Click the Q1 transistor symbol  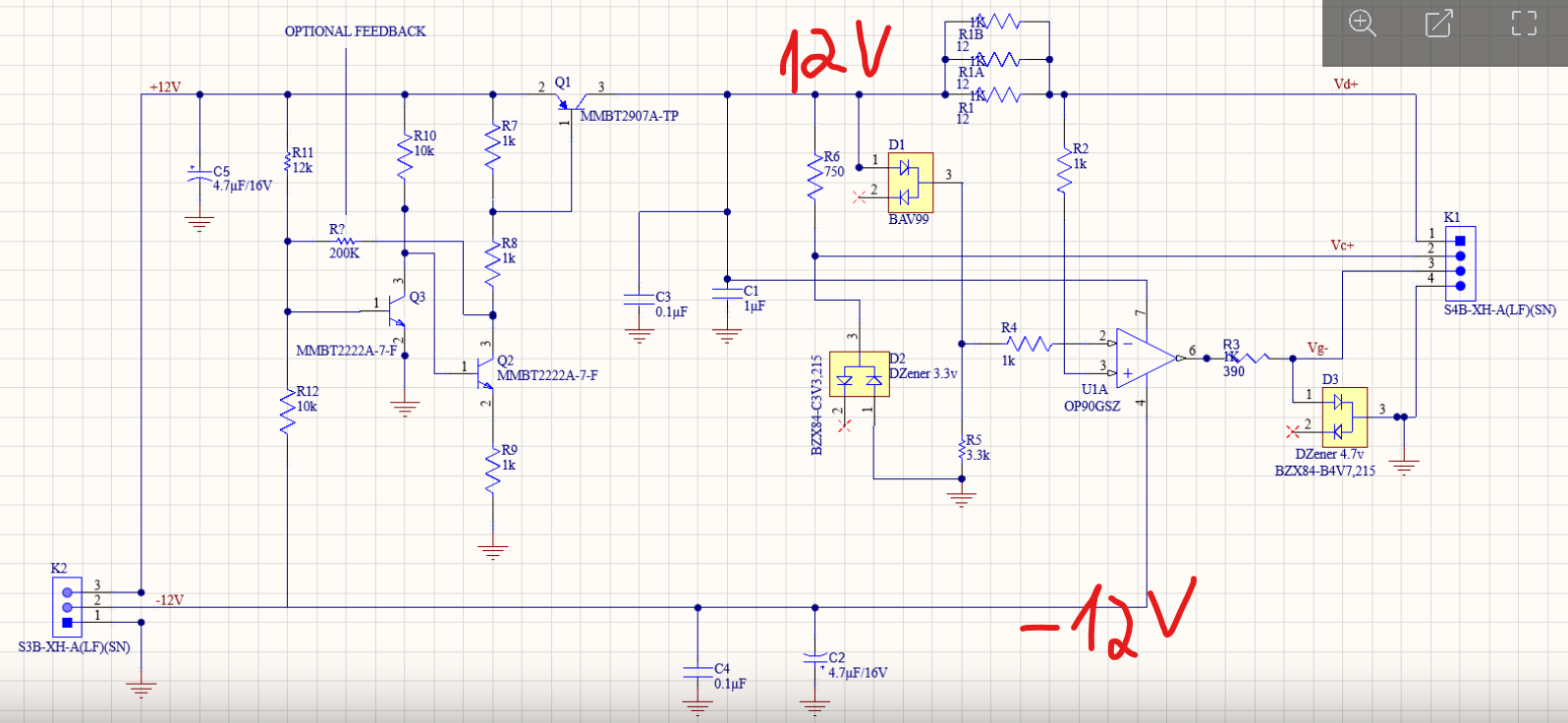[571, 102]
